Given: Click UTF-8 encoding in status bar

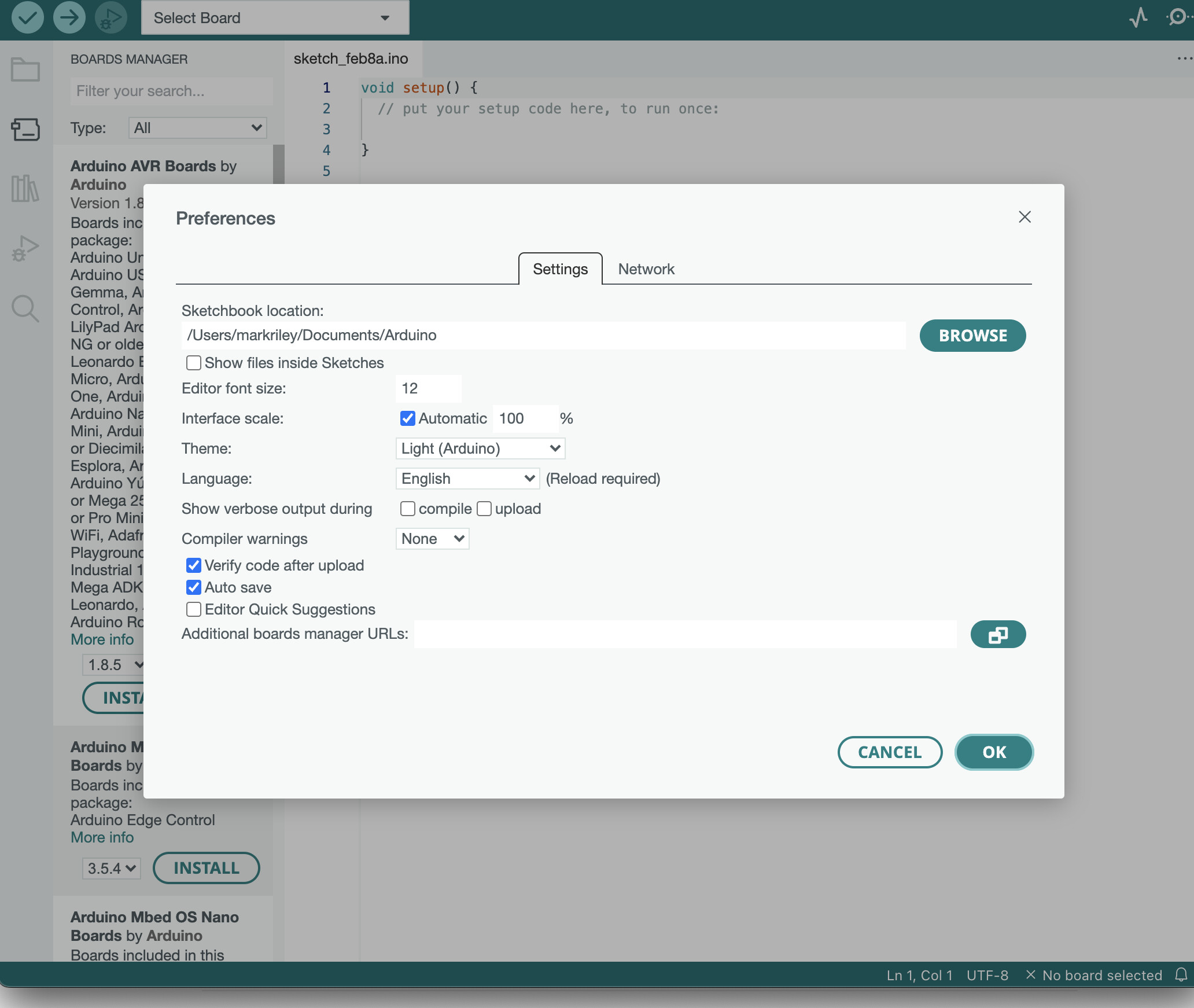Looking at the screenshot, I should (987, 975).
